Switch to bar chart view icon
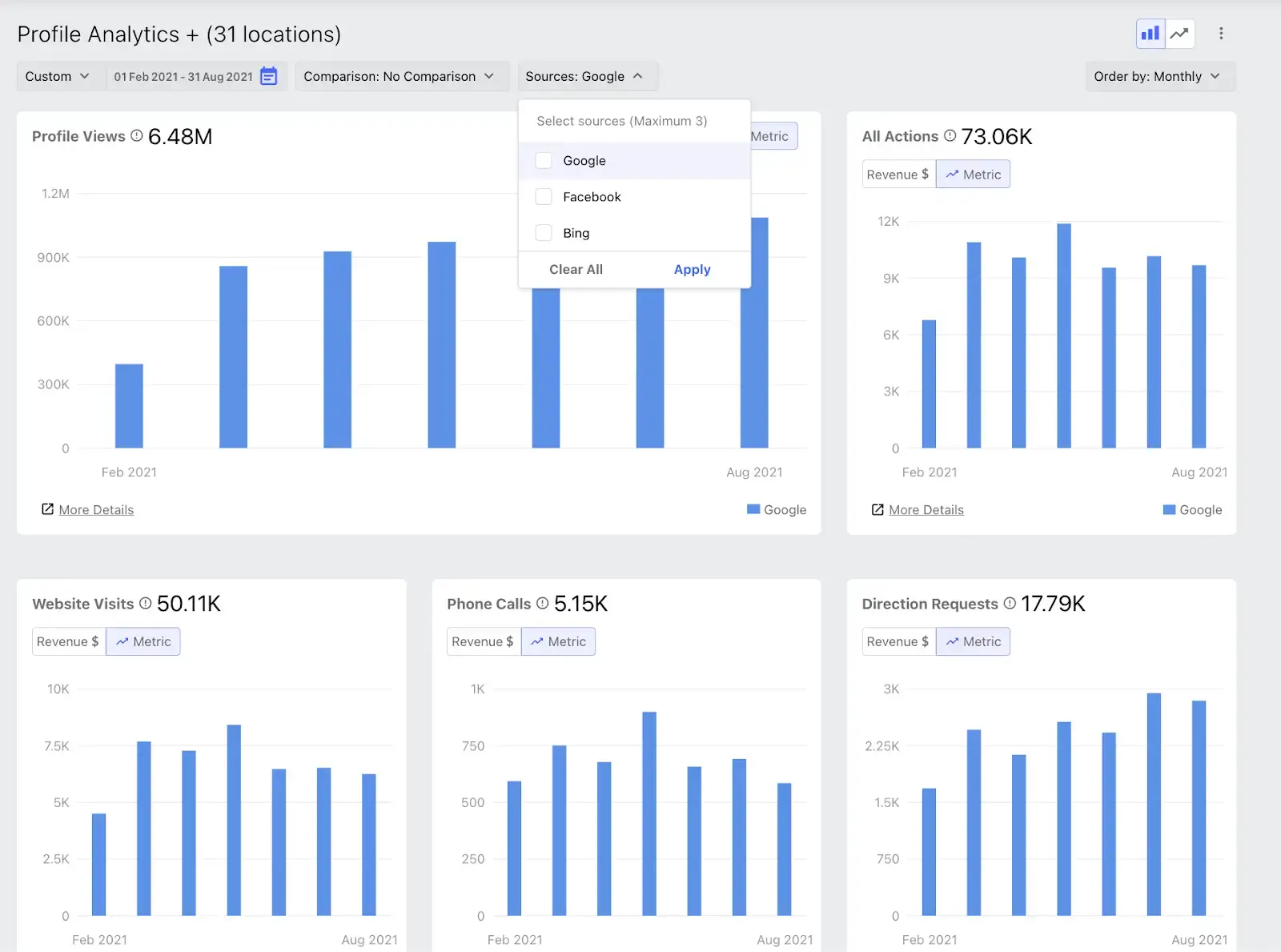Viewport: 1281px width, 952px height. [x=1150, y=34]
